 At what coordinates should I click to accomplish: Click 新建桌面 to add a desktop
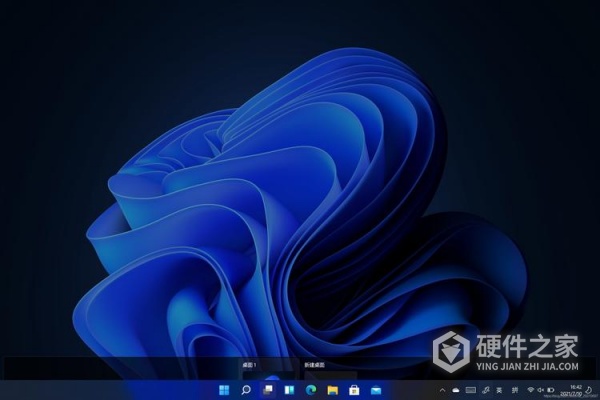(331, 369)
